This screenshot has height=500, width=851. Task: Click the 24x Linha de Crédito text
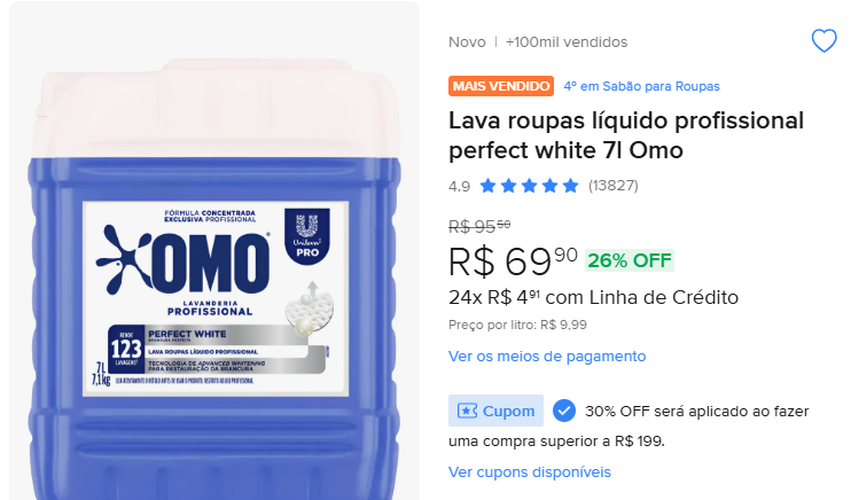pyautogui.click(x=593, y=298)
